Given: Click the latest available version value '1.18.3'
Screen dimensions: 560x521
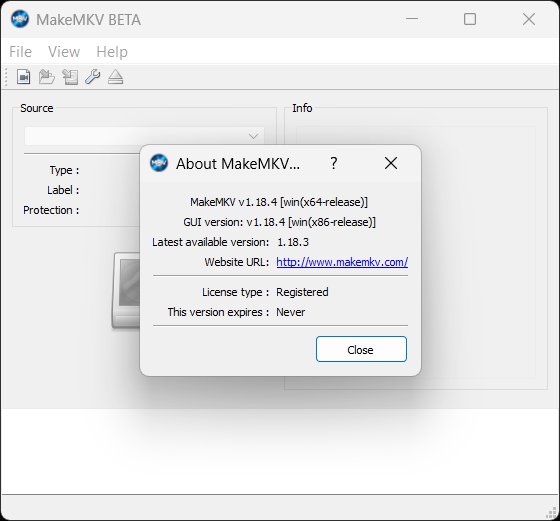Looking at the screenshot, I should coord(293,242).
